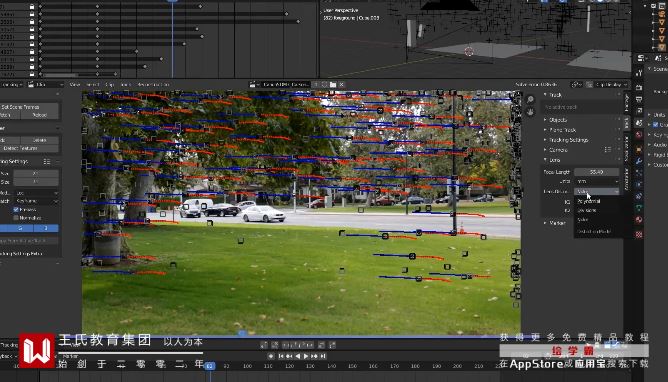
Task: Jump to the first frame in timeline
Action: pos(281,356)
